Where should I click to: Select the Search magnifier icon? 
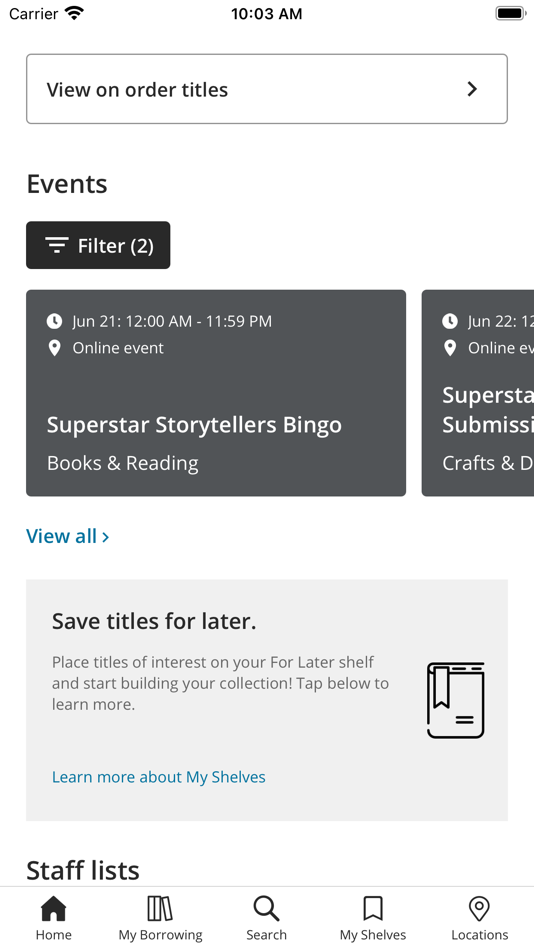[x=266, y=909]
